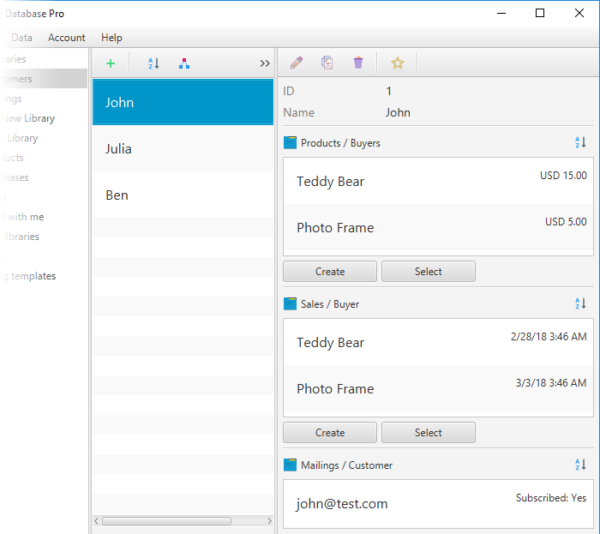Add a new record with green plus icon
Image resolution: width=600 pixels, height=534 pixels.
tap(111, 63)
